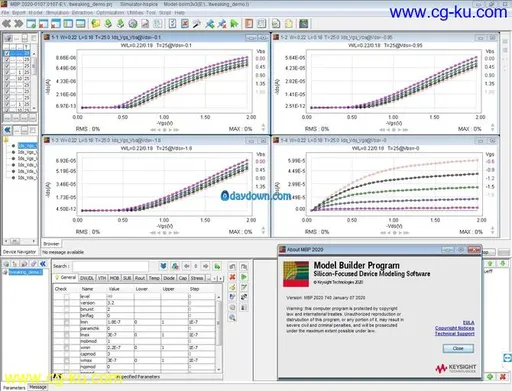The image size is (512, 391).
Task: Switch to the Diode parameter tab
Action: coord(169,278)
